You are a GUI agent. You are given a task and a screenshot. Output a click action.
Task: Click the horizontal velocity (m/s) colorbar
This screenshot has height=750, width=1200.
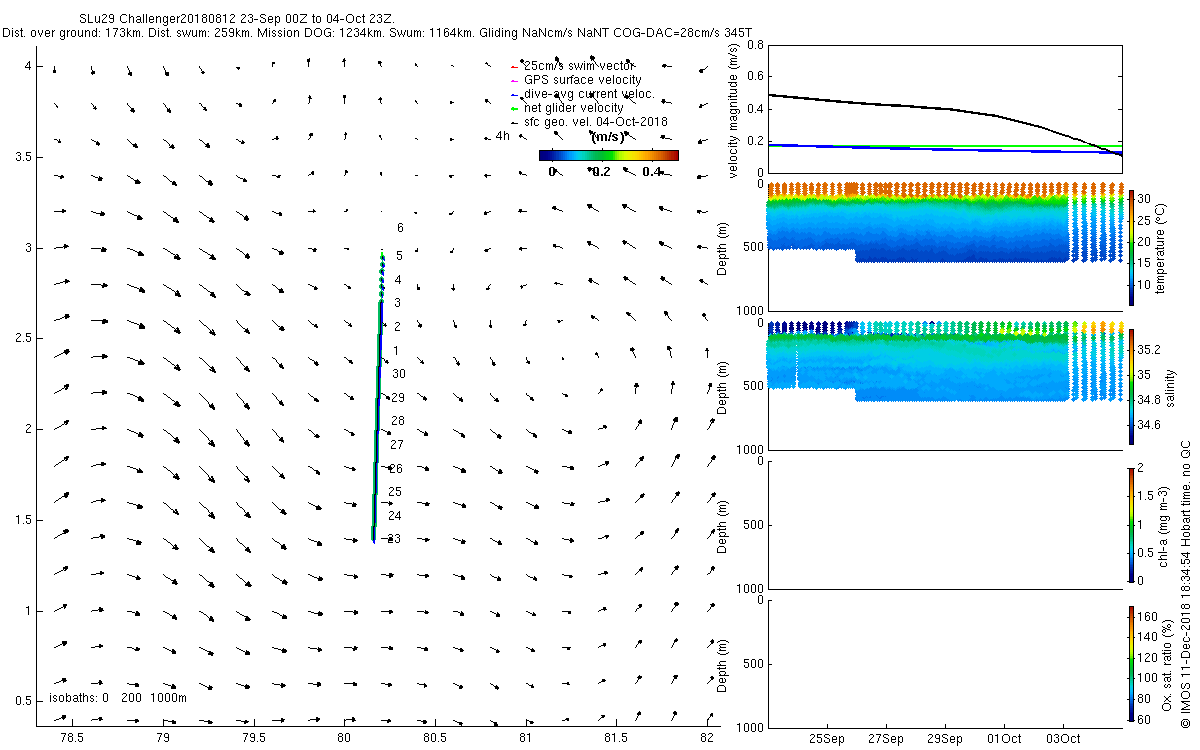click(608, 156)
